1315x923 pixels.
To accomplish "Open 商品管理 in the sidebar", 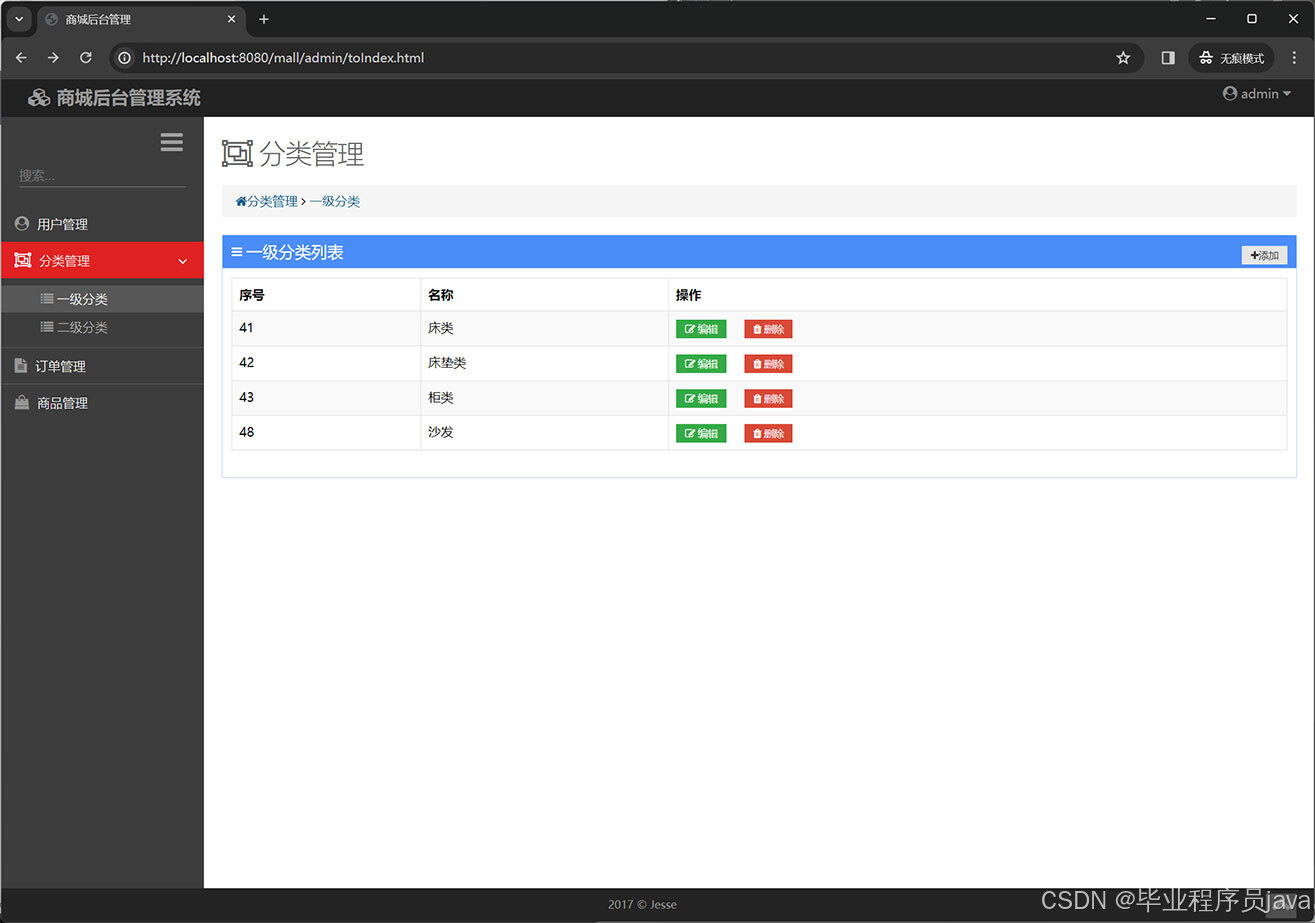I will pos(102,403).
